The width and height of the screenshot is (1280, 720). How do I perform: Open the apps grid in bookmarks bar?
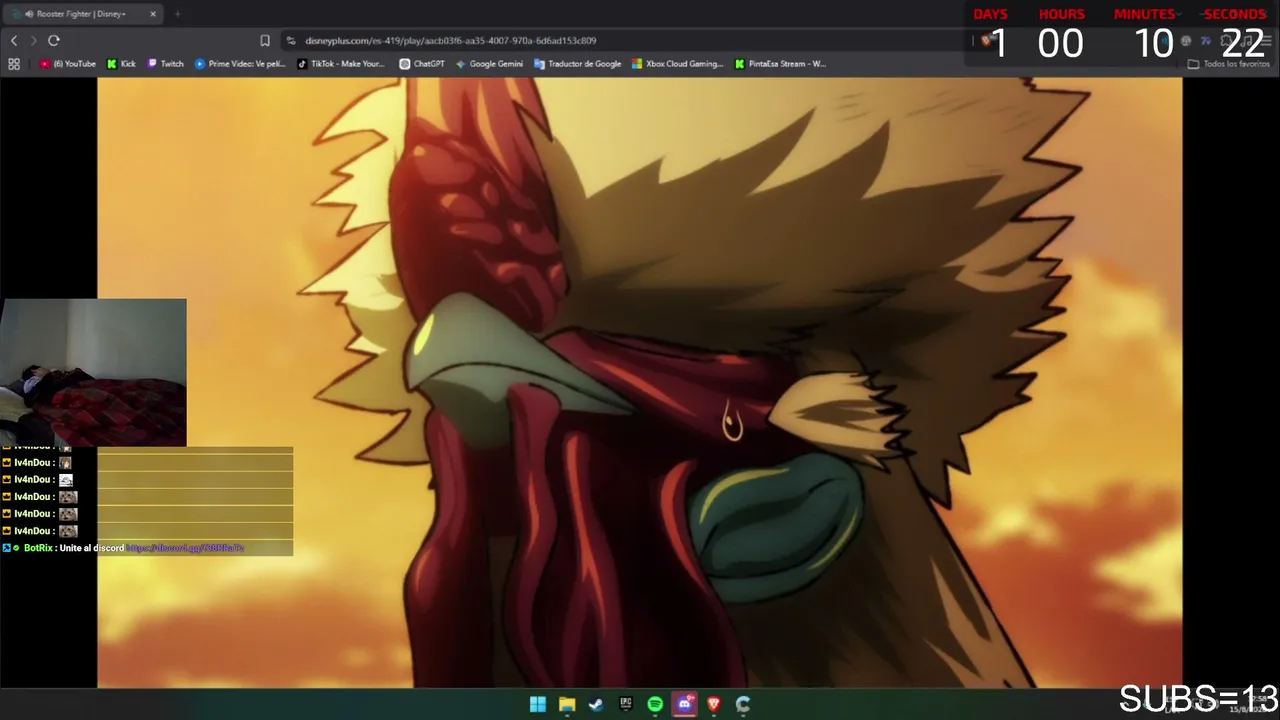tap(14, 64)
